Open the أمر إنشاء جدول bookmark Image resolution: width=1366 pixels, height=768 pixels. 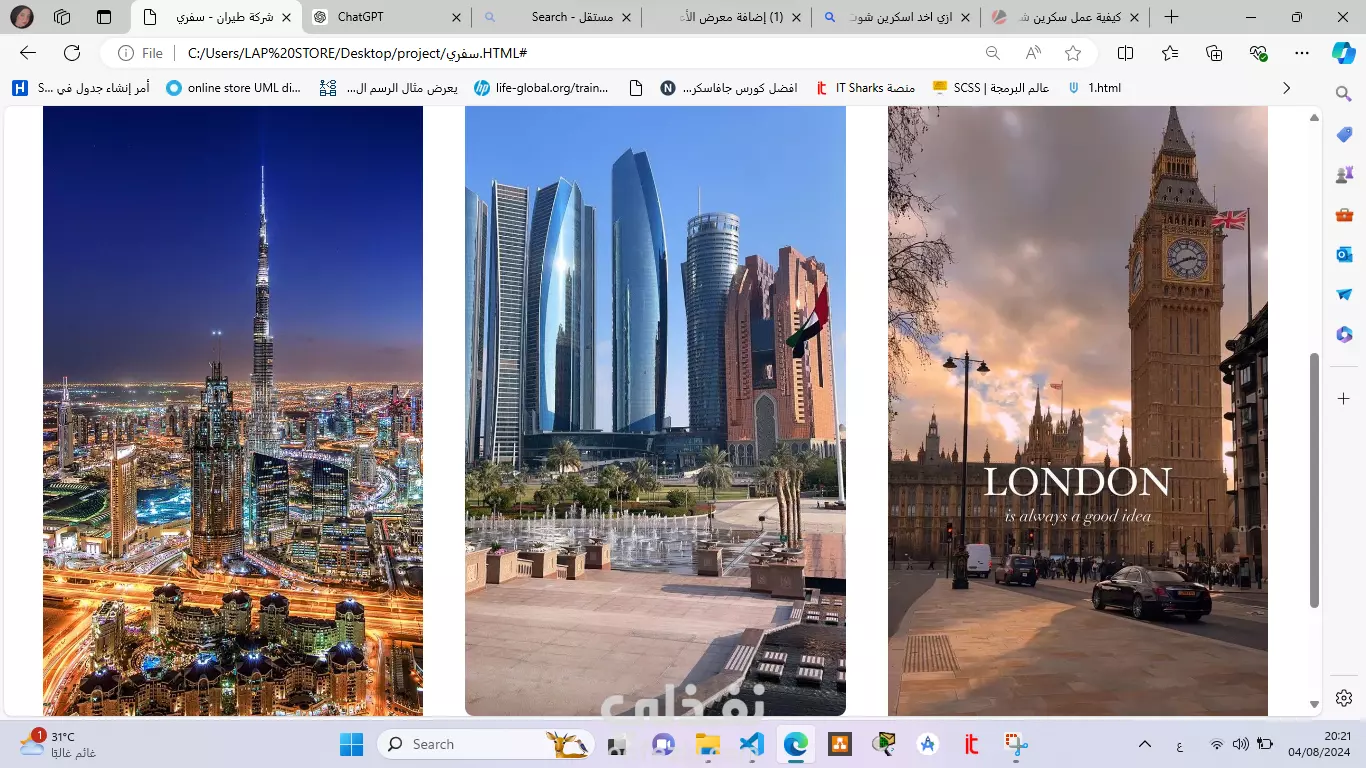pyautogui.click(x=81, y=88)
